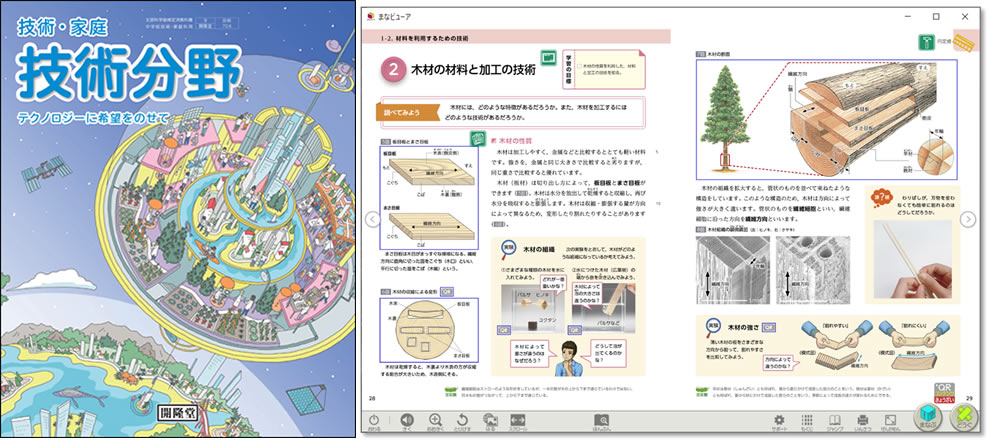Open the 板目板とまさ目板 board figure
The height and width of the screenshot is (440, 988).
pos(428,198)
